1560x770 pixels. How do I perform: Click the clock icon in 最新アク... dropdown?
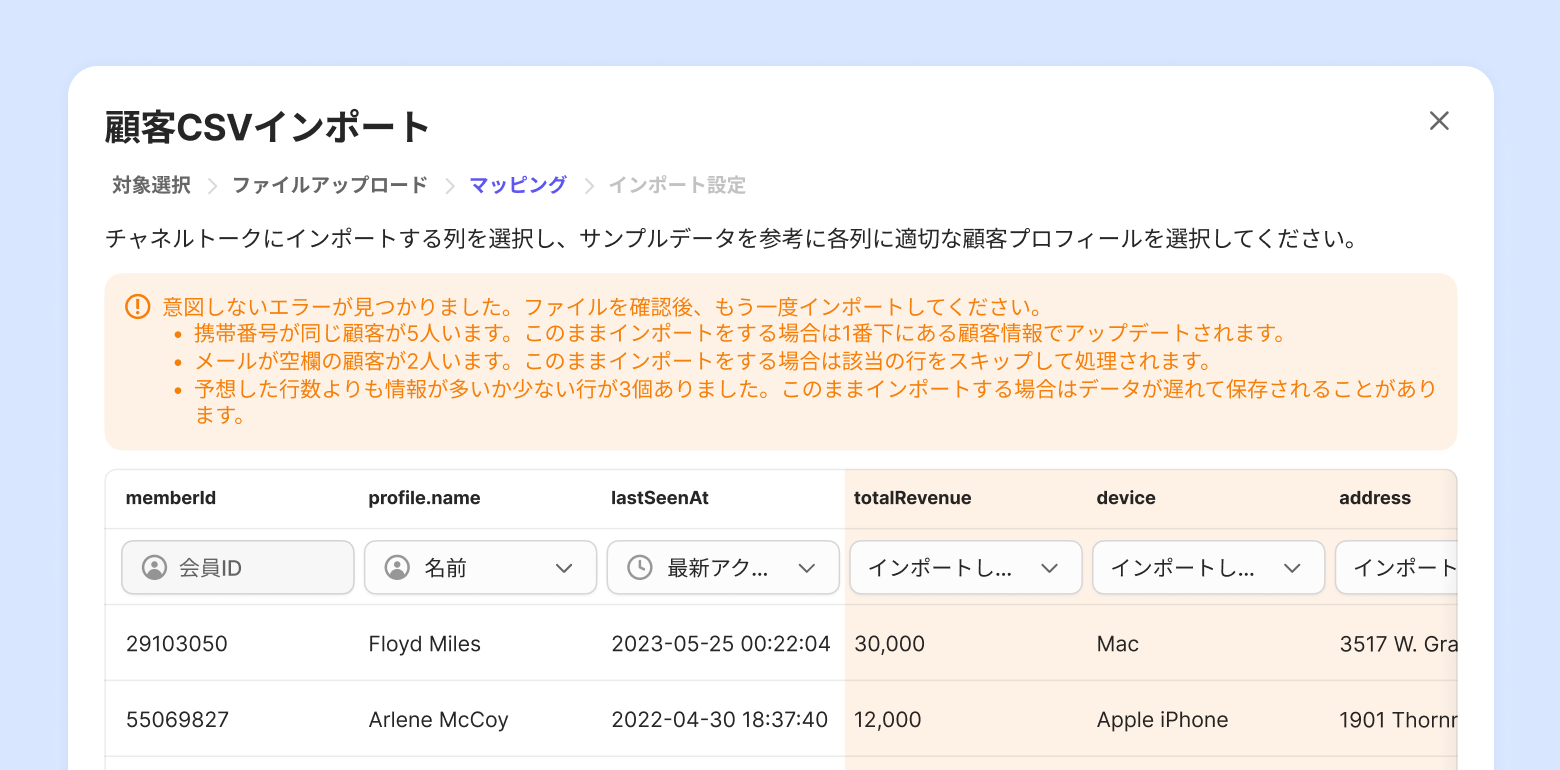640,568
